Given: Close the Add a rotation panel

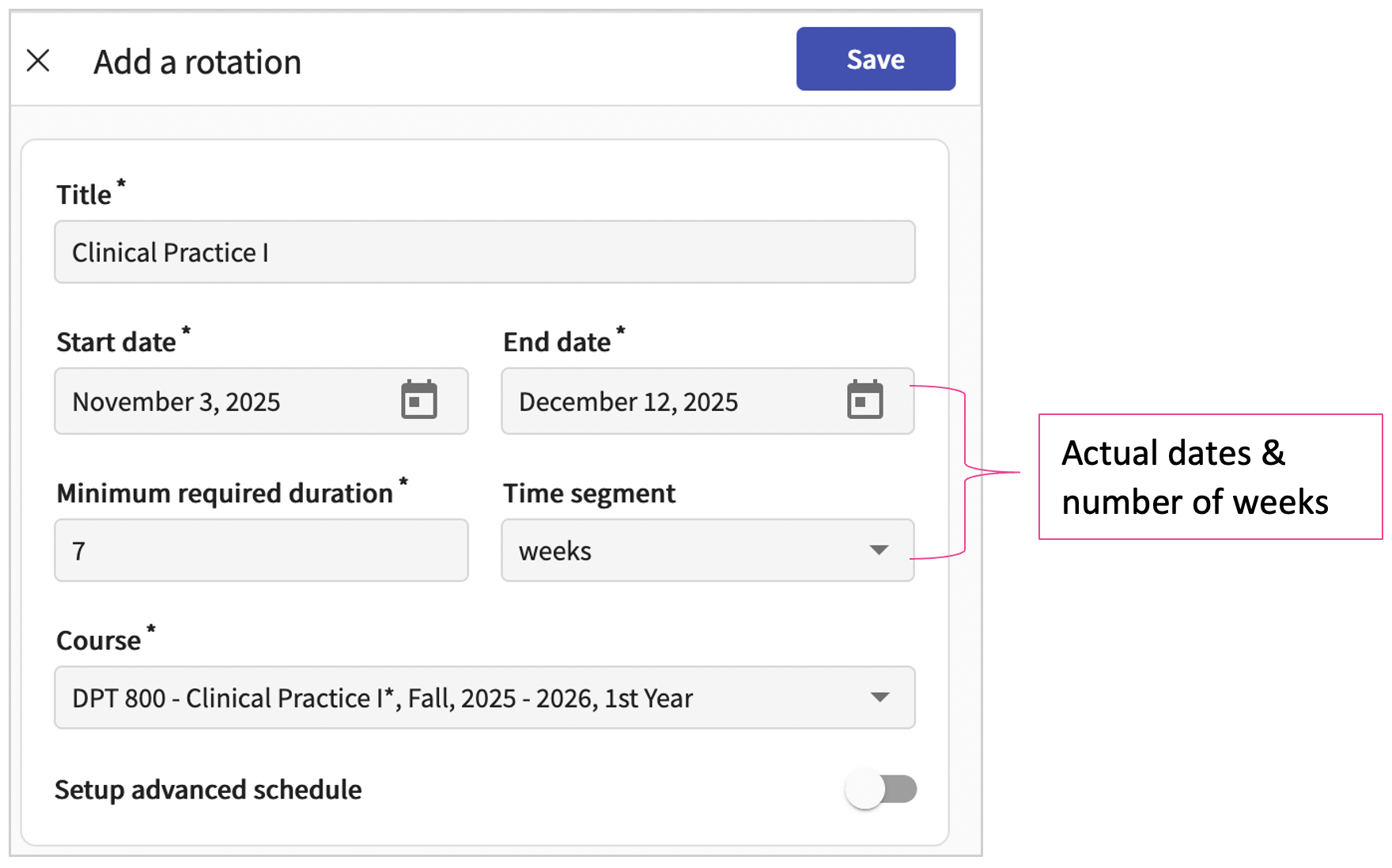Looking at the screenshot, I should click(x=38, y=61).
